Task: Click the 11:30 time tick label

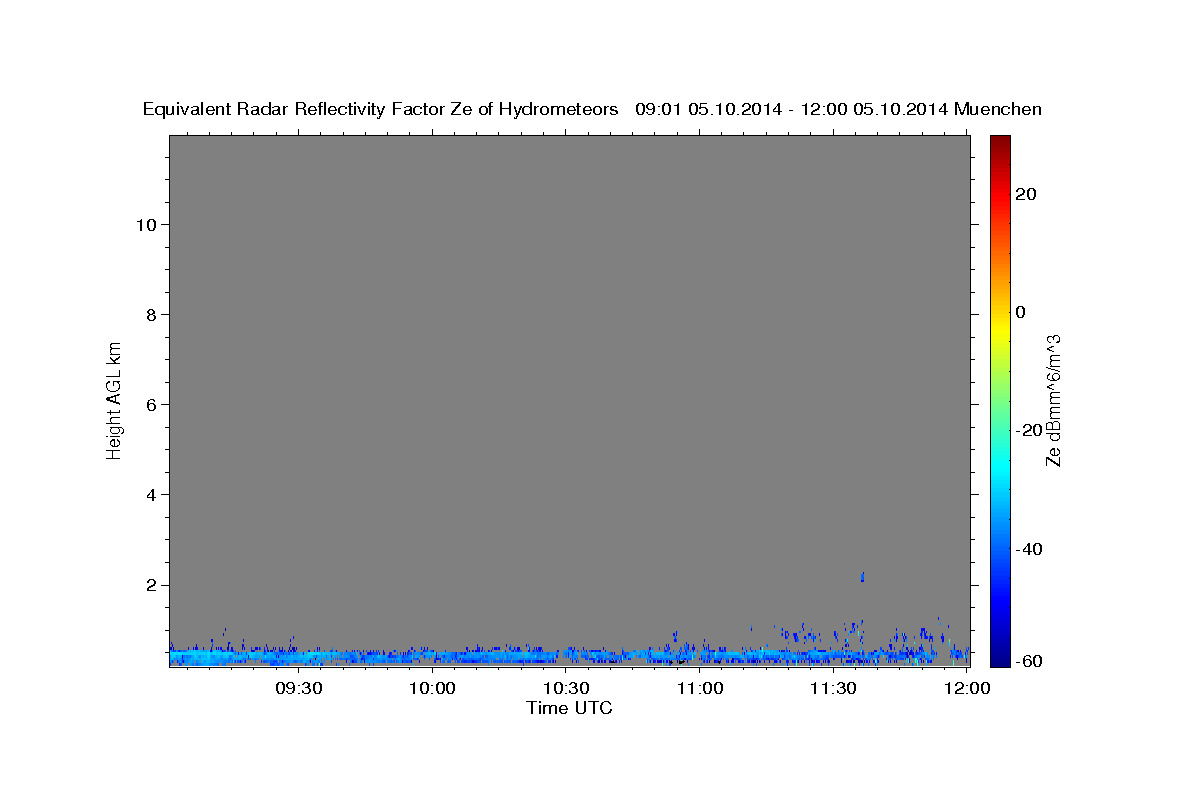Action: click(833, 689)
